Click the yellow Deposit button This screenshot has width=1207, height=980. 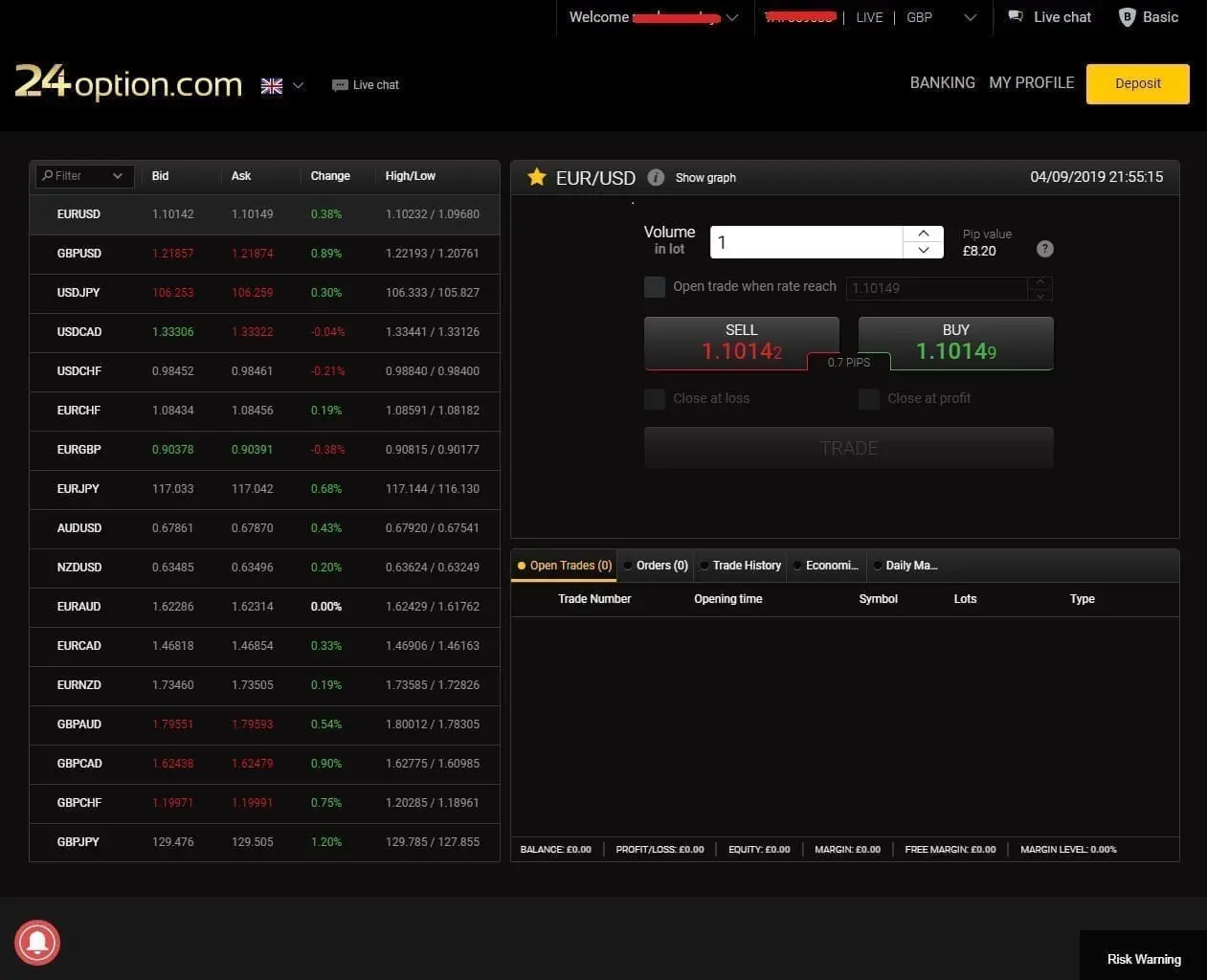pos(1138,83)
